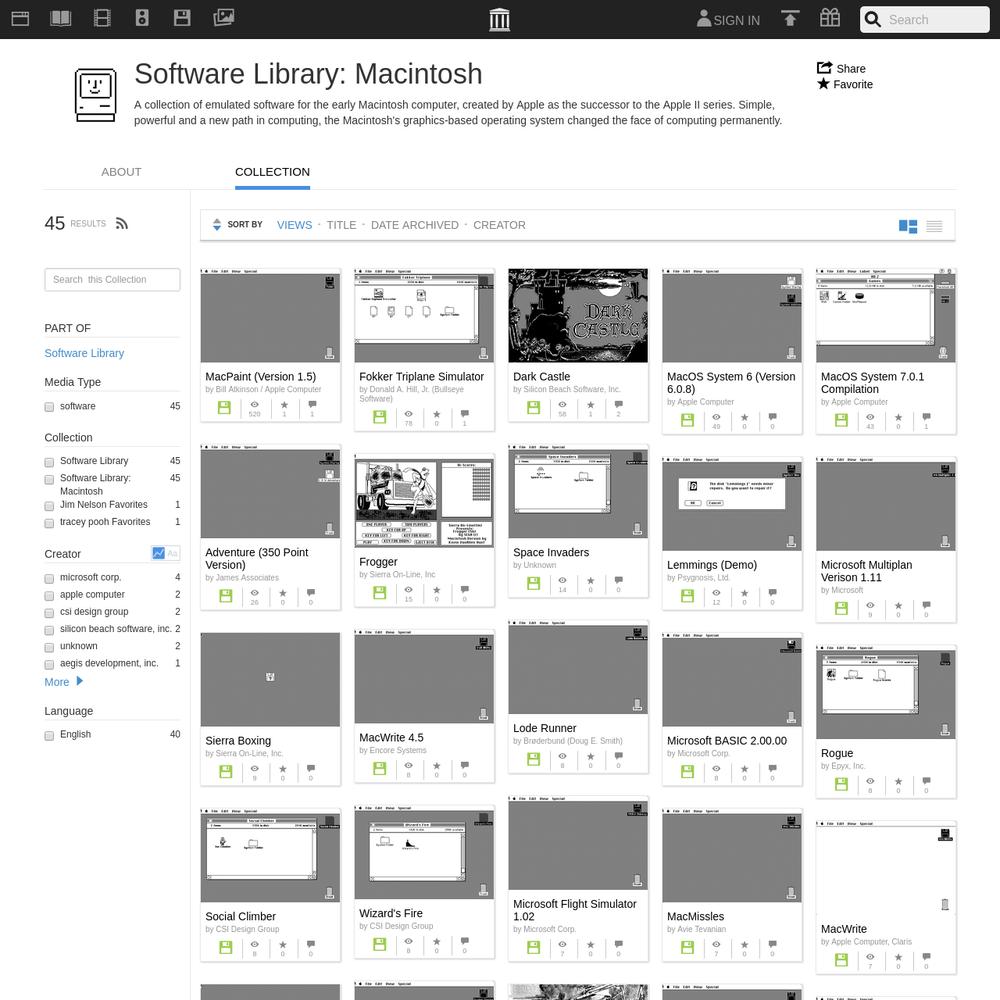Check the software media type checkbox
This screenshot has height=1000, width=1000.
pos(49,407)
